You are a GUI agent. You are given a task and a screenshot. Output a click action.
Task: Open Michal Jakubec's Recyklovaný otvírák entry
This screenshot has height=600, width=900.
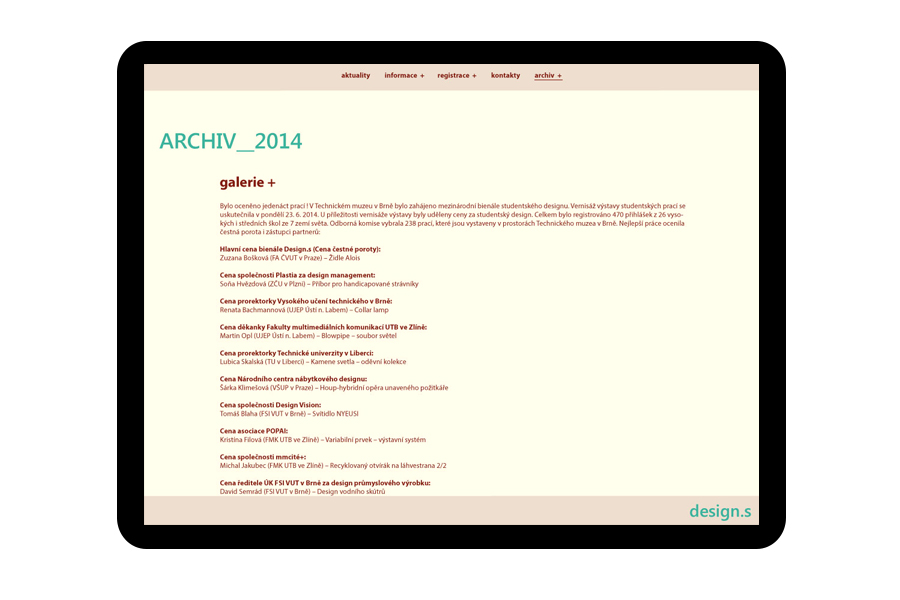[x=333, y=466]
